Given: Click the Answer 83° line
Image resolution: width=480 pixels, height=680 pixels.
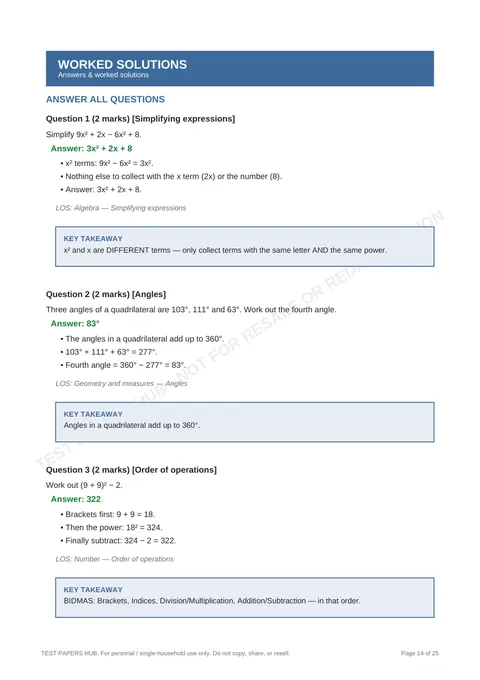Looking at the screenshot, I should 75,324.
